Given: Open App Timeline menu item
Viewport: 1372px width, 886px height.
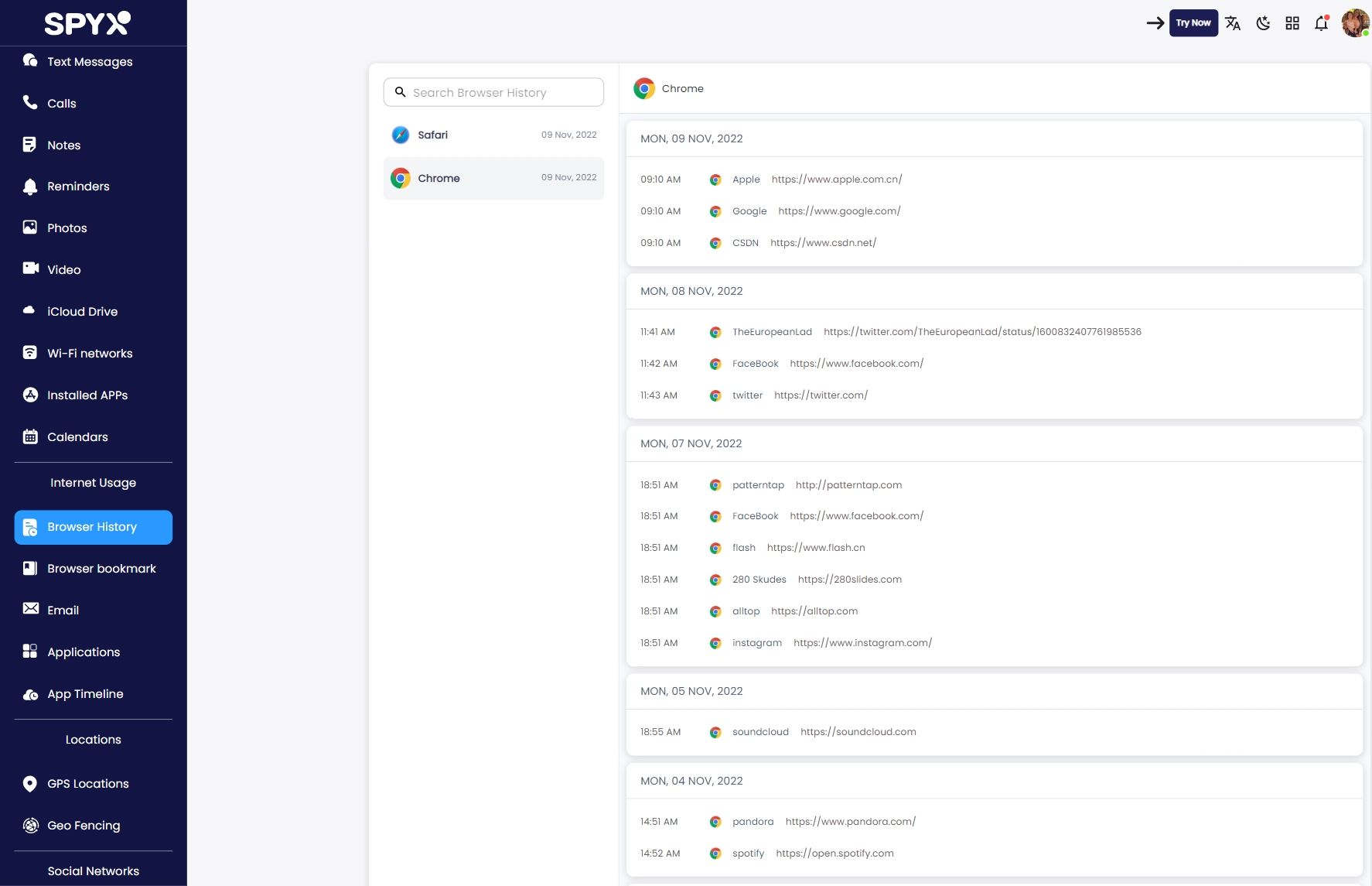Looking at the screenshot, I should 94,694.
